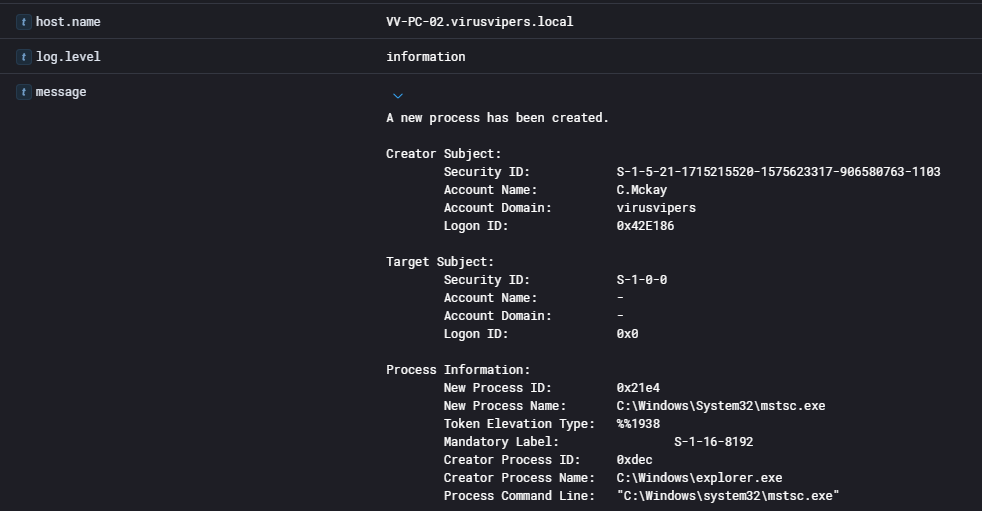Click the Token Elevation Type %%1938 value
982x511 pixels.
click(638, 424)
